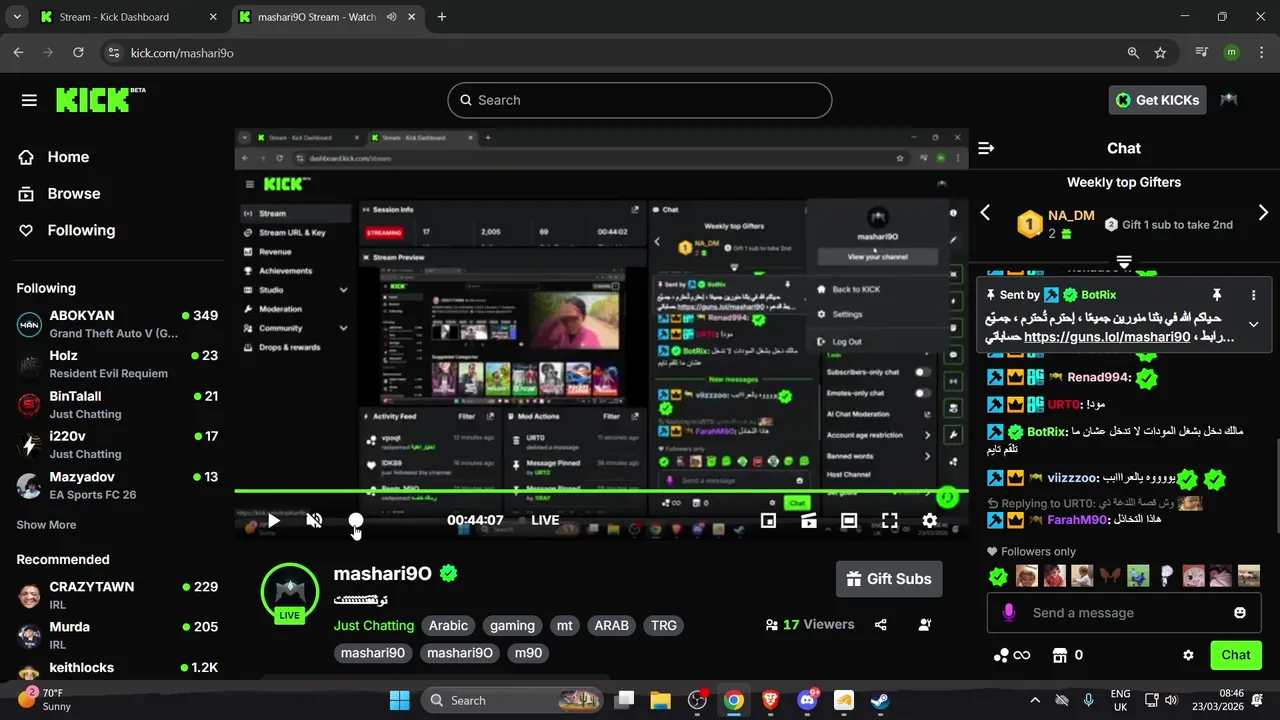Open recommended channel CRAZYTAWN

coord(117,596)
